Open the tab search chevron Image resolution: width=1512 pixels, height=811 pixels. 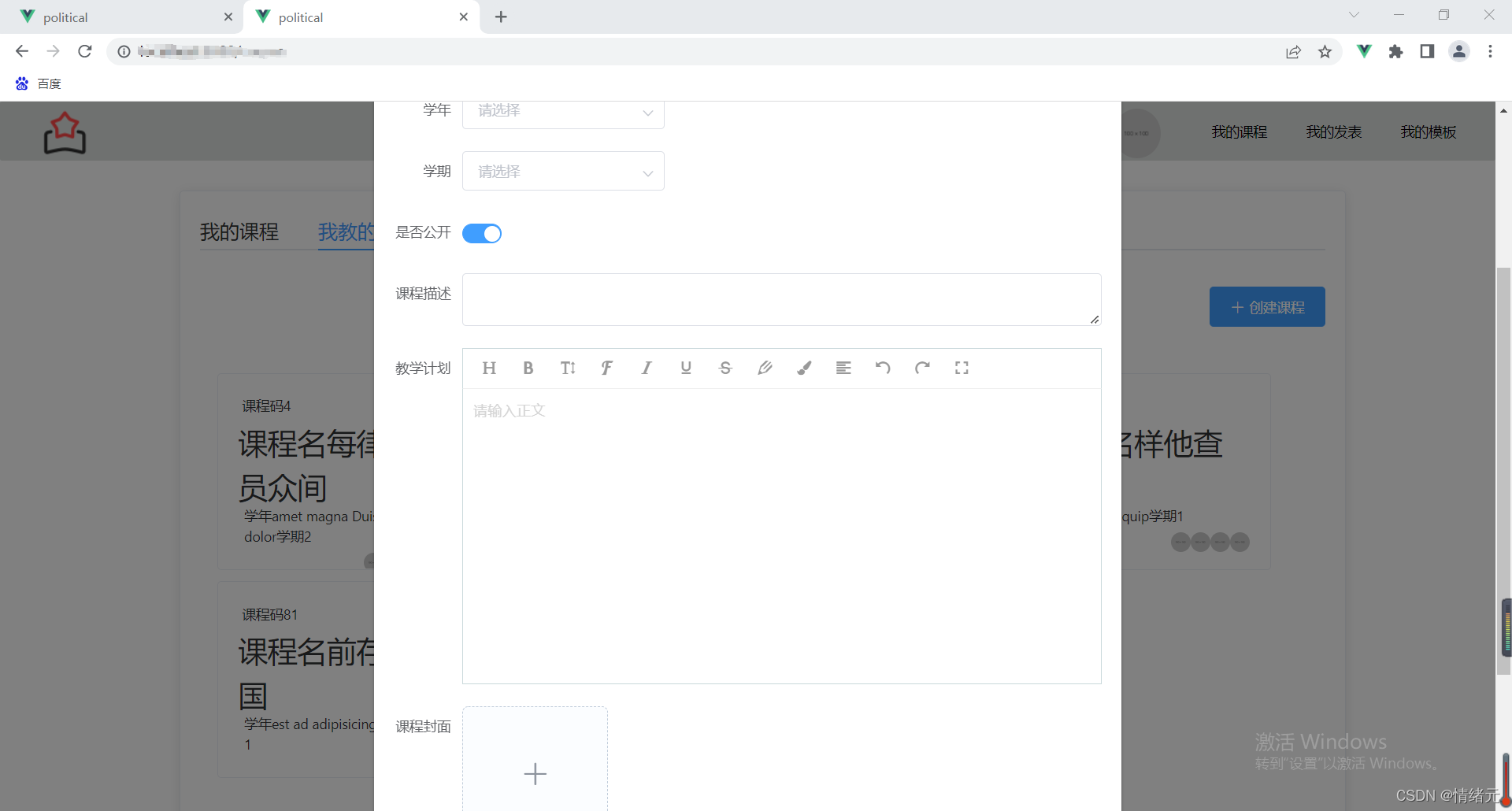1354,15
